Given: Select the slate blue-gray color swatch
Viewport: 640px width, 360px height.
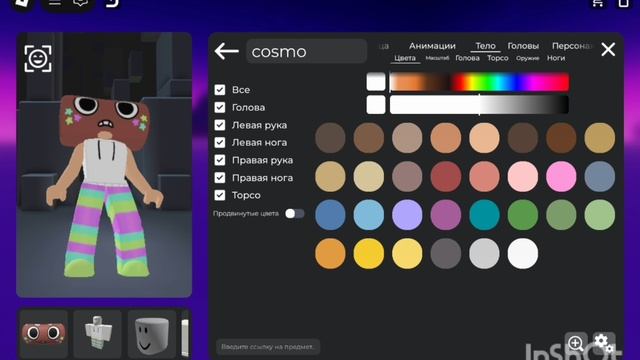Looking at the screenshot, I should [x=600, y=176].
